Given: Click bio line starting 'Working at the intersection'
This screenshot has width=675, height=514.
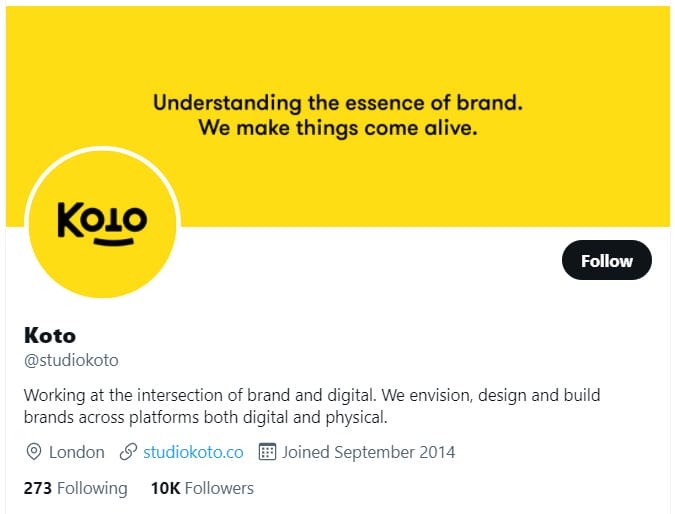Looking at the screenshot, I should pyautogui.click(x=312, y=395).
